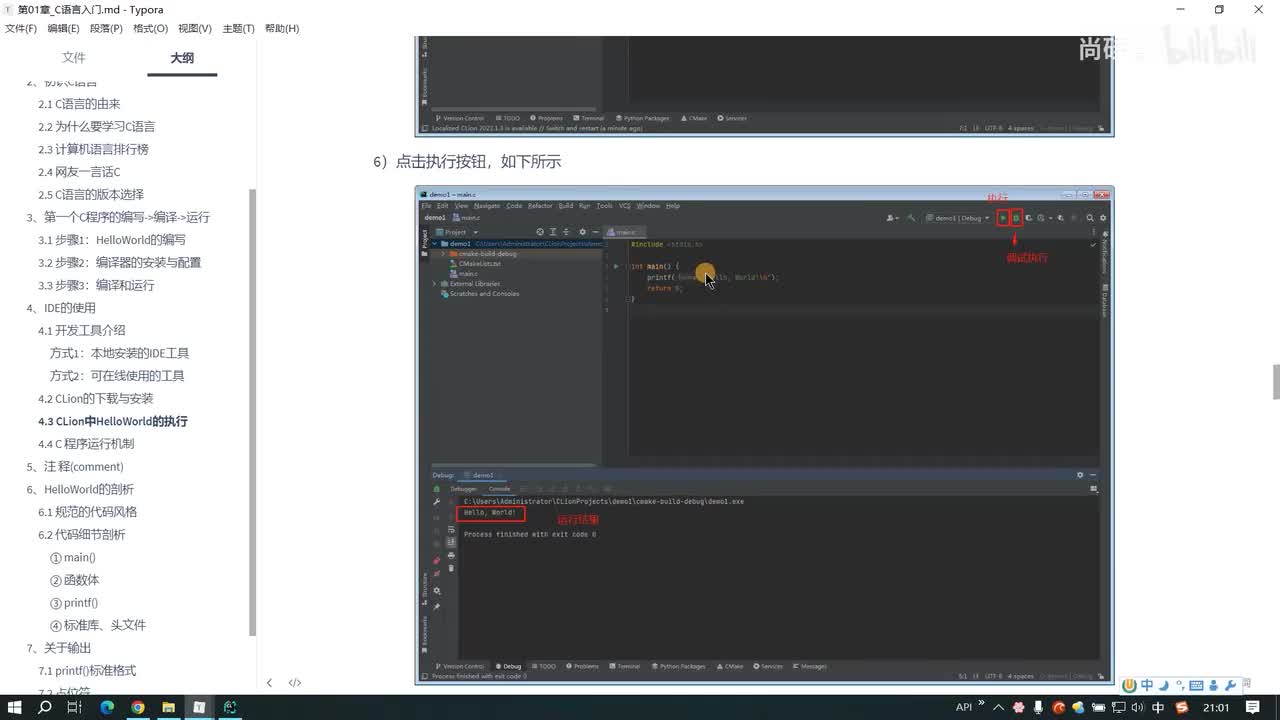Jump to 6.2 代码细节剖析
This screenshot has width=1280, height=720.
click(x=82, y=535)
